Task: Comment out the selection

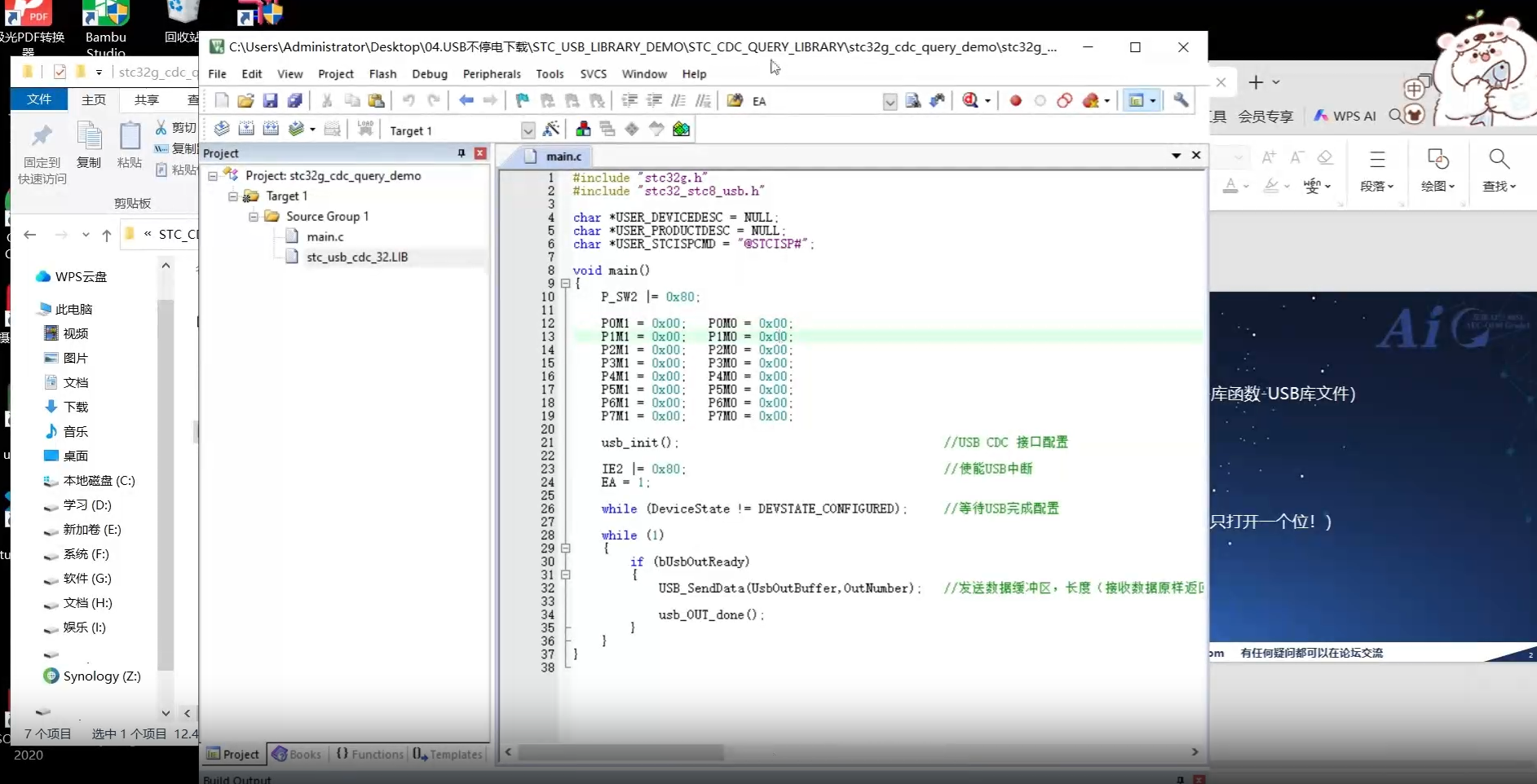Action: [678, 100]
